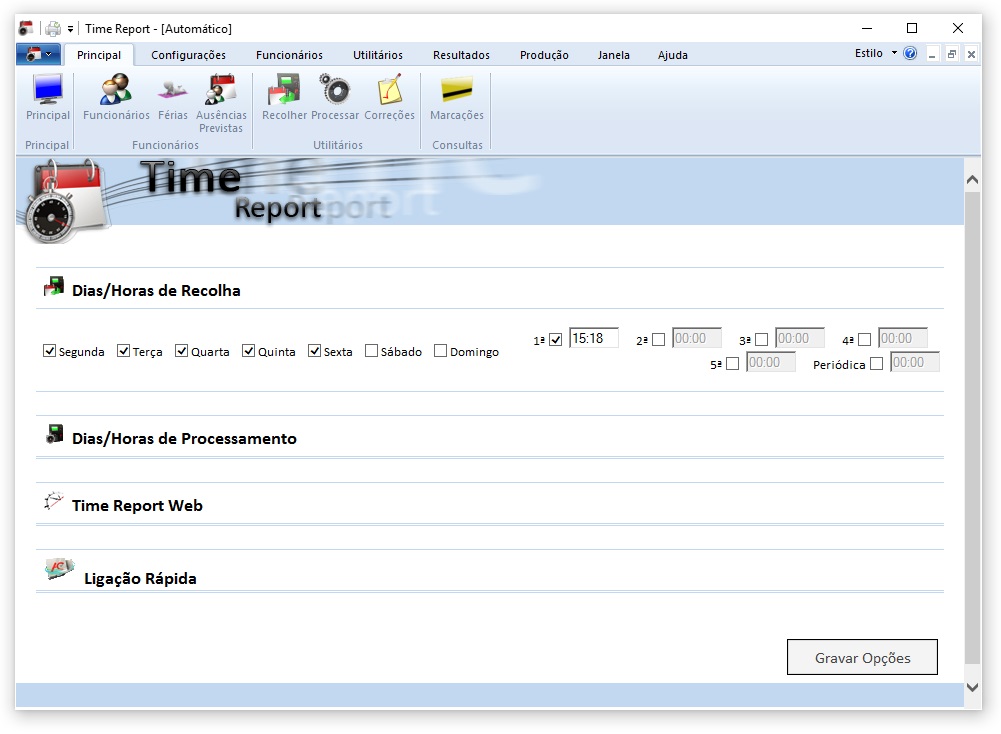Enable the Periódica checkbox
The height and width of the screenshot is (734, 1001).
[x=877, y=364]
